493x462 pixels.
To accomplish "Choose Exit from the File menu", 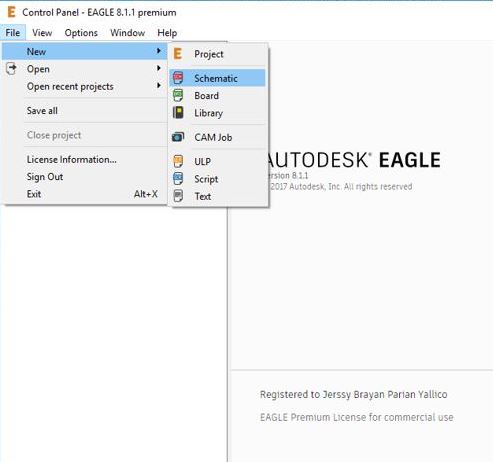I will [85, 194].
